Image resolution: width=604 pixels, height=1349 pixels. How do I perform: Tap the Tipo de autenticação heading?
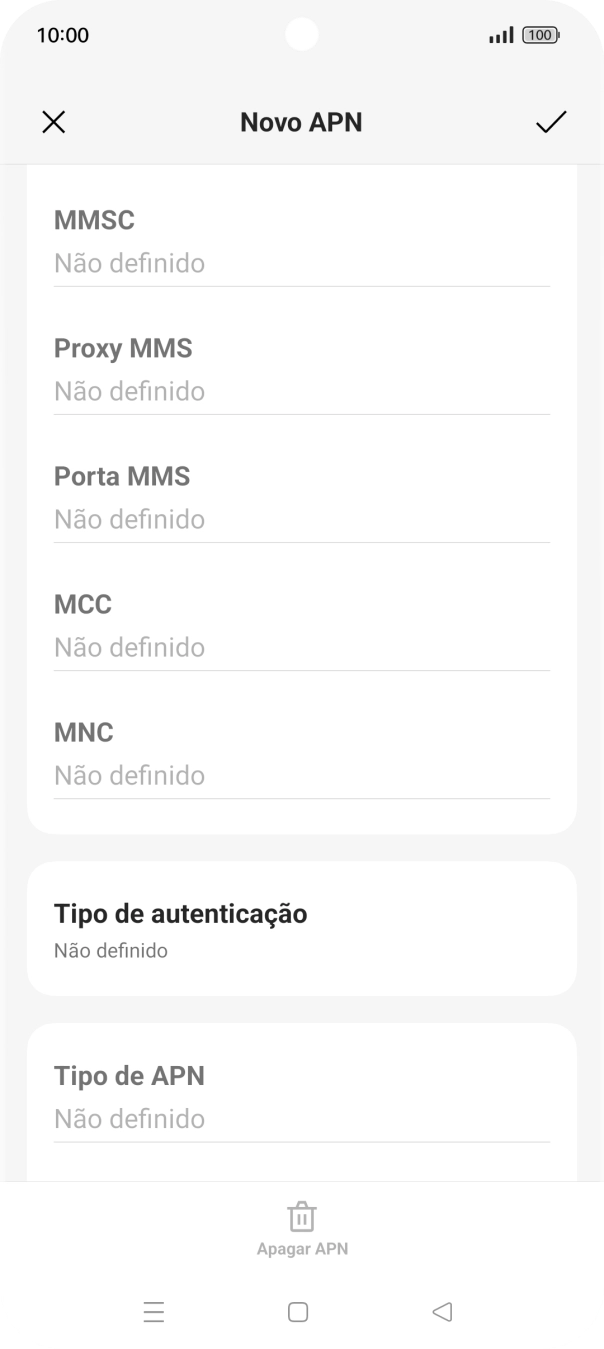180,913
